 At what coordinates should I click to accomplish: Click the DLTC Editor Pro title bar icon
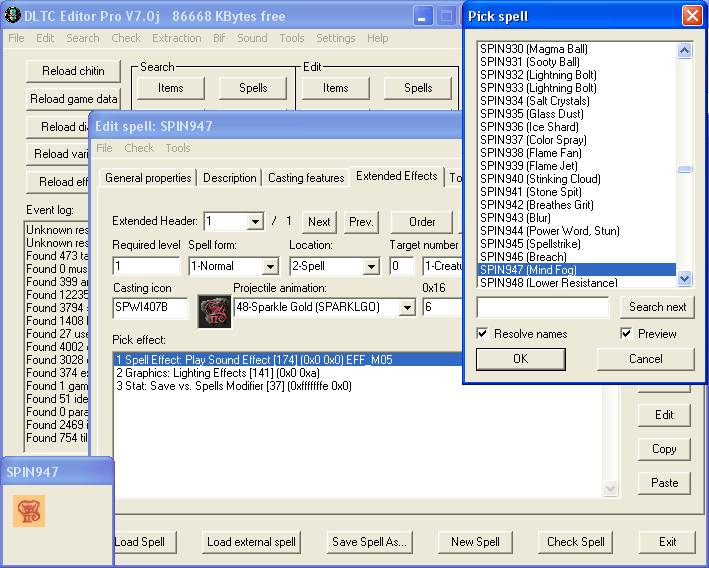pyautogui.click(x=12, y=15)
